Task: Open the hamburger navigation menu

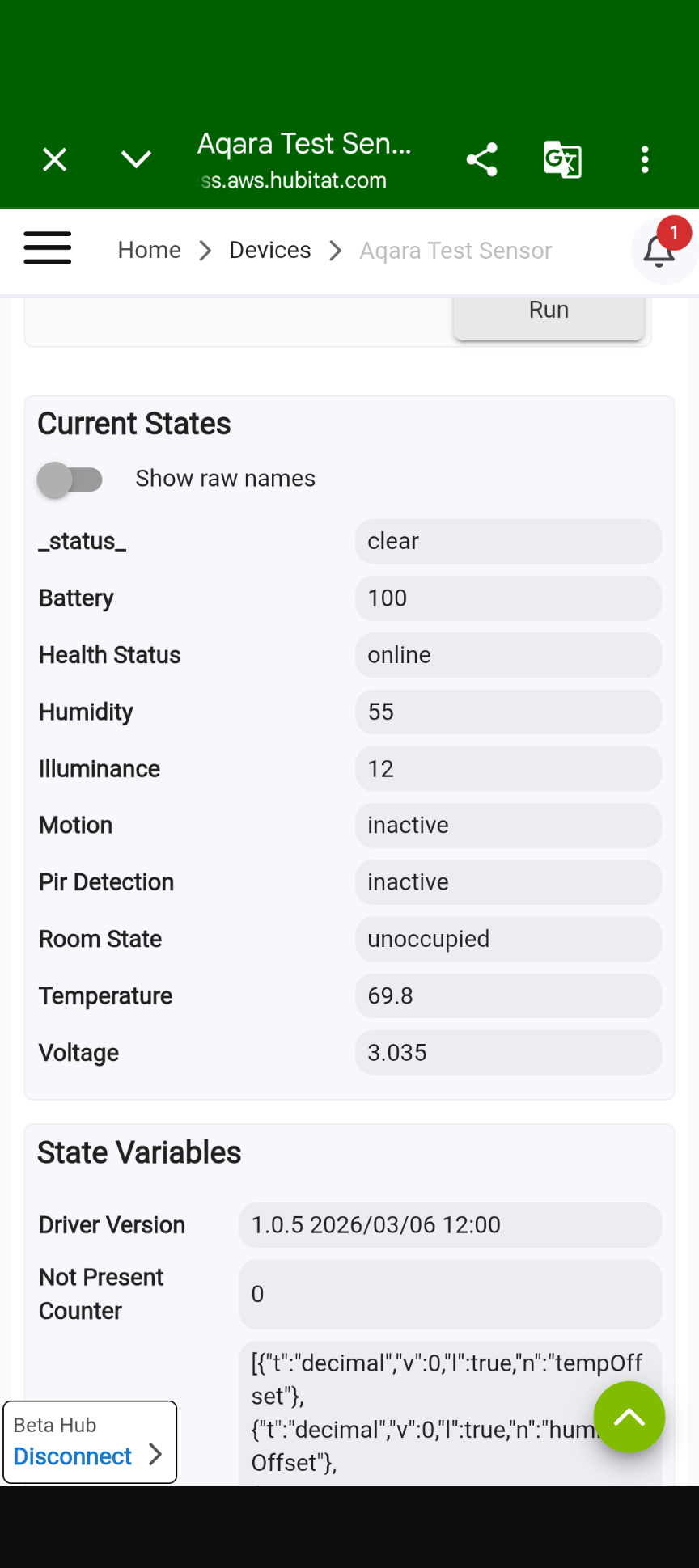Action: (x=48, y=248)
